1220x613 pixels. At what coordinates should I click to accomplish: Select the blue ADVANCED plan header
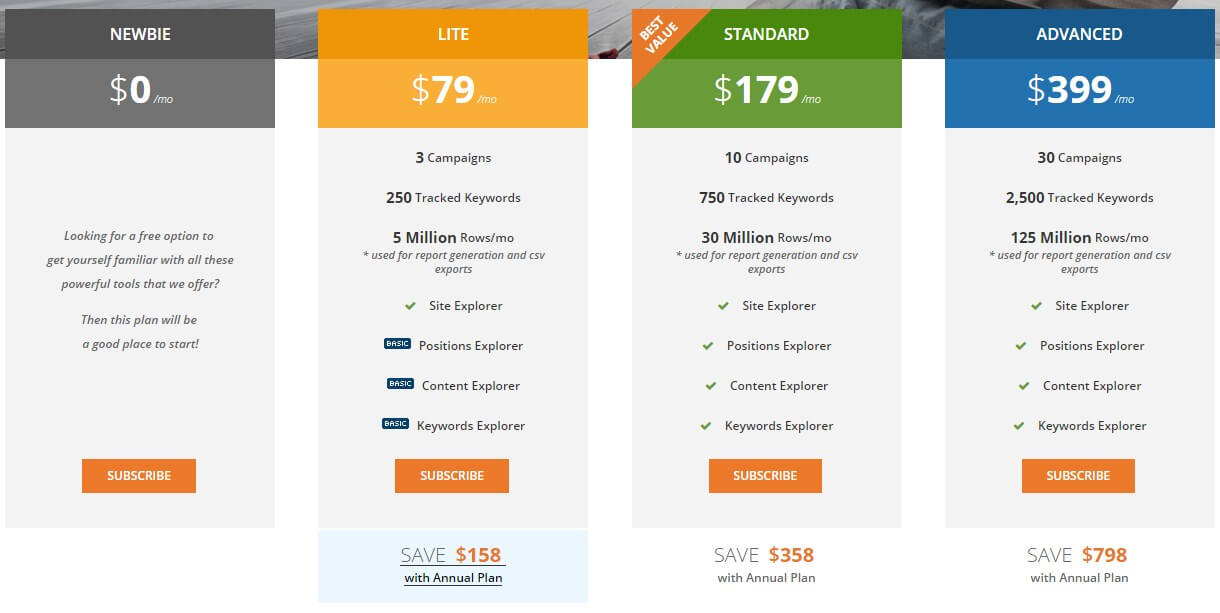pyautogui.click(x=1079, y=34)
